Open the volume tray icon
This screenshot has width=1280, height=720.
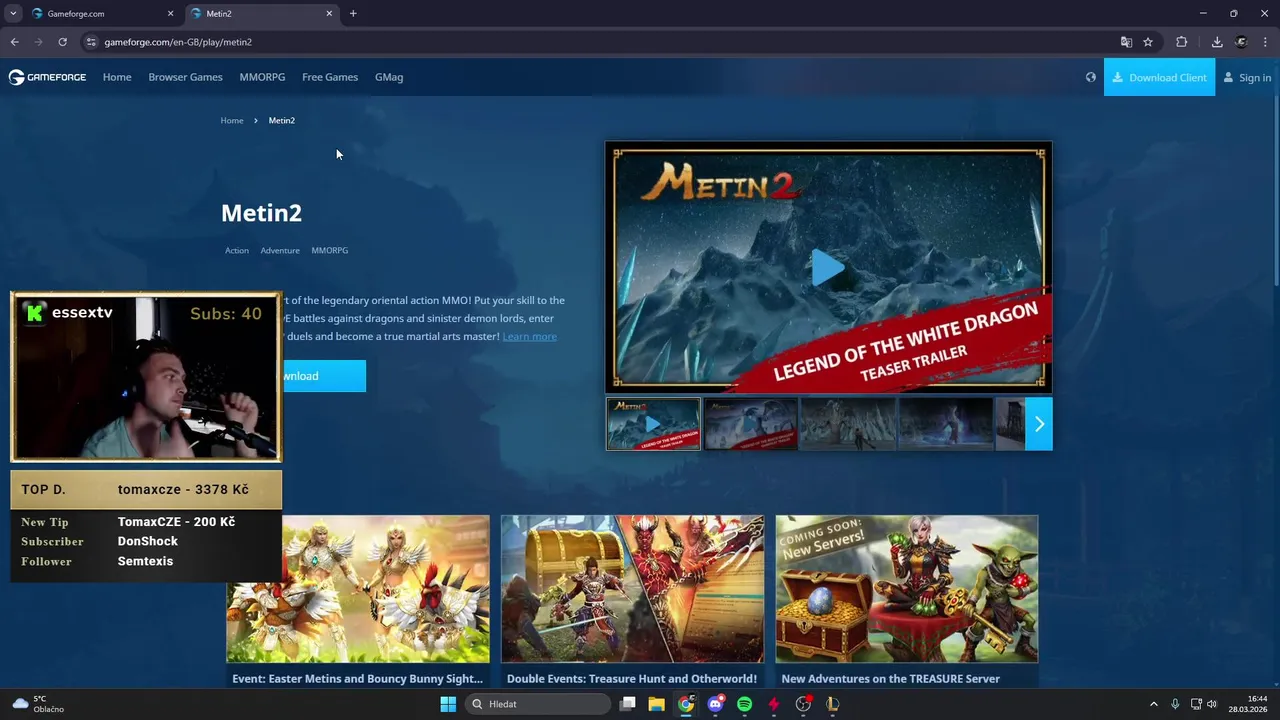[1212, 704]
